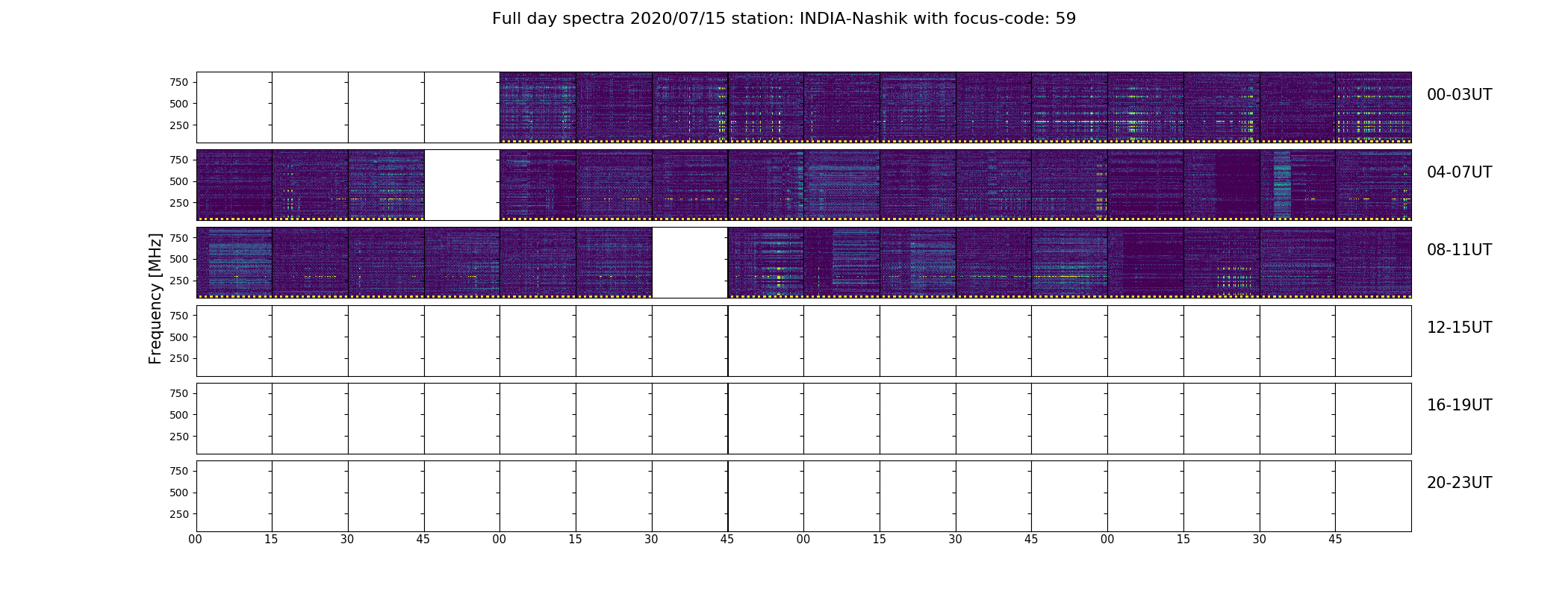
Task: Select the 250 tick of the 20-23UT row
Action: coord(179,514)
